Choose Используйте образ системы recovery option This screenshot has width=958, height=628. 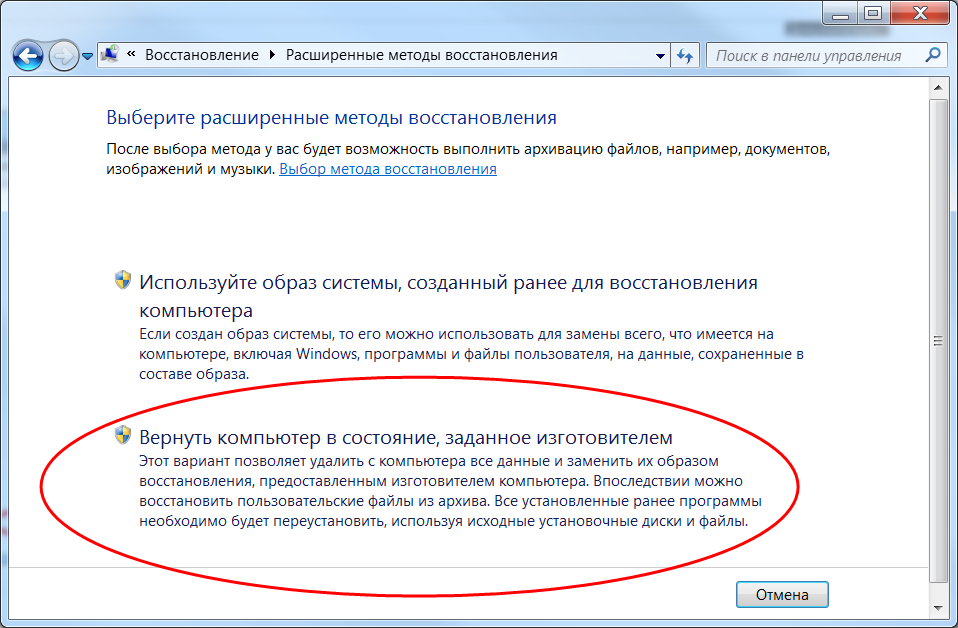pos(448,296)
